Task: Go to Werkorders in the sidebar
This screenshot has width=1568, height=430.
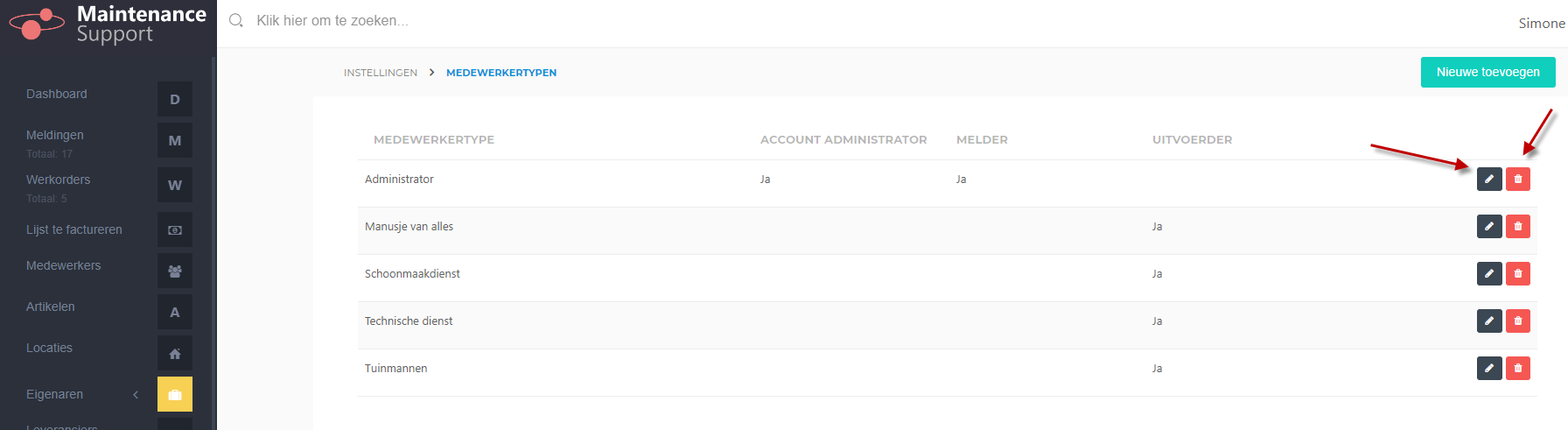Action: pyautogui.click(x=59, y=180)
